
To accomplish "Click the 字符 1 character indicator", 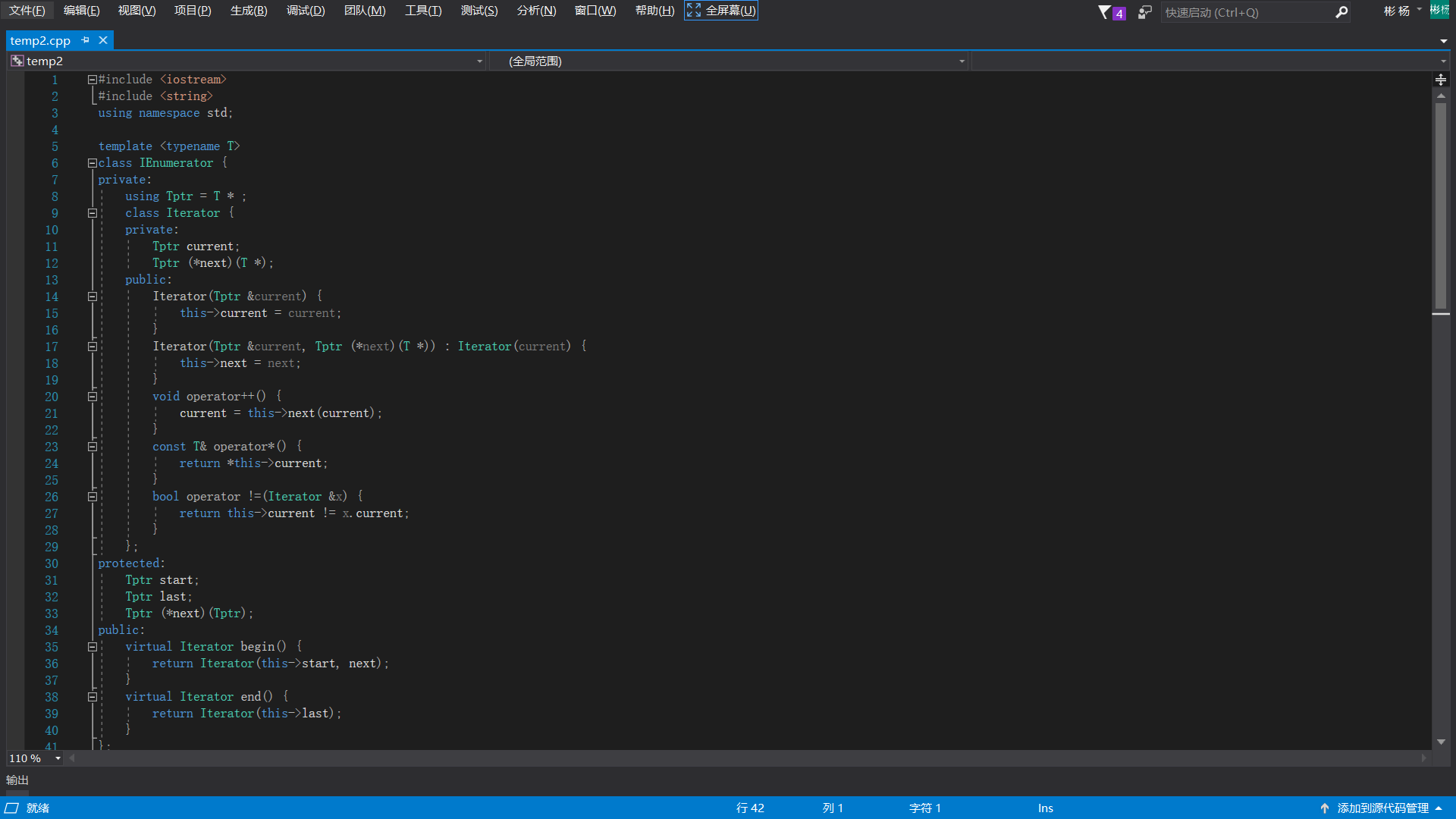I will tap(925, 808).
